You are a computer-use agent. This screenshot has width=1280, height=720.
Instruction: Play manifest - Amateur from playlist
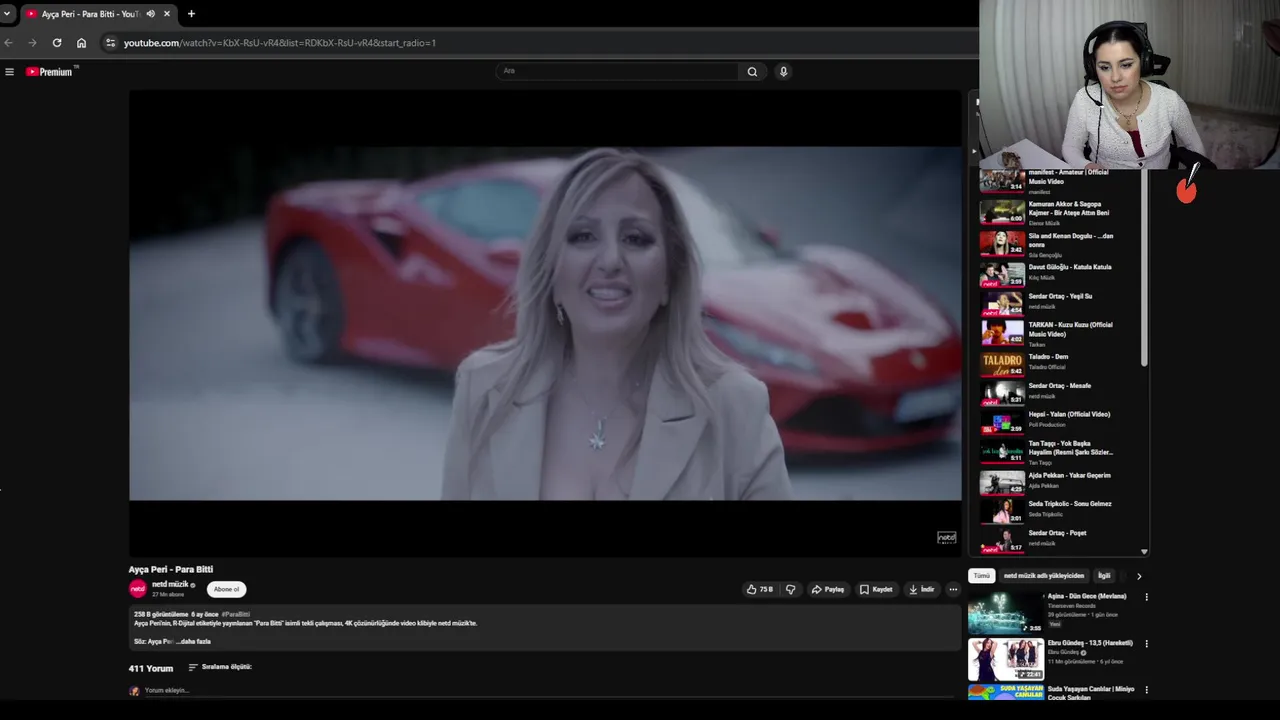pos(1060,180)
